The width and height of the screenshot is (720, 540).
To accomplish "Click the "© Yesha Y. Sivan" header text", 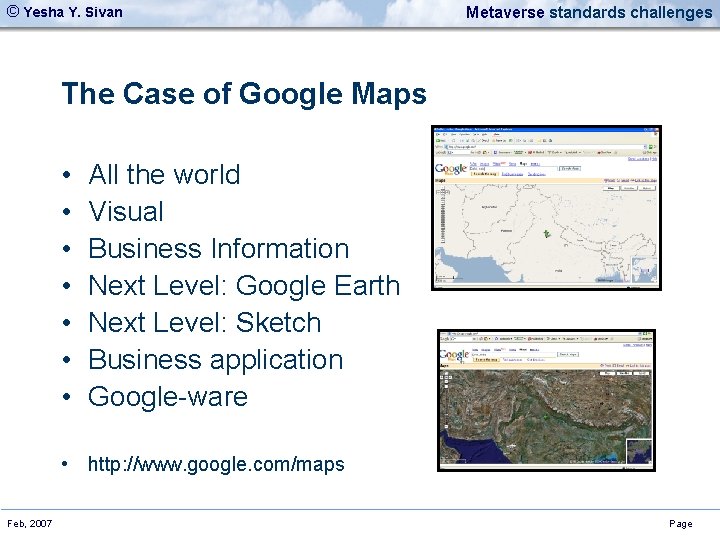I will click(x=65, y=12).
